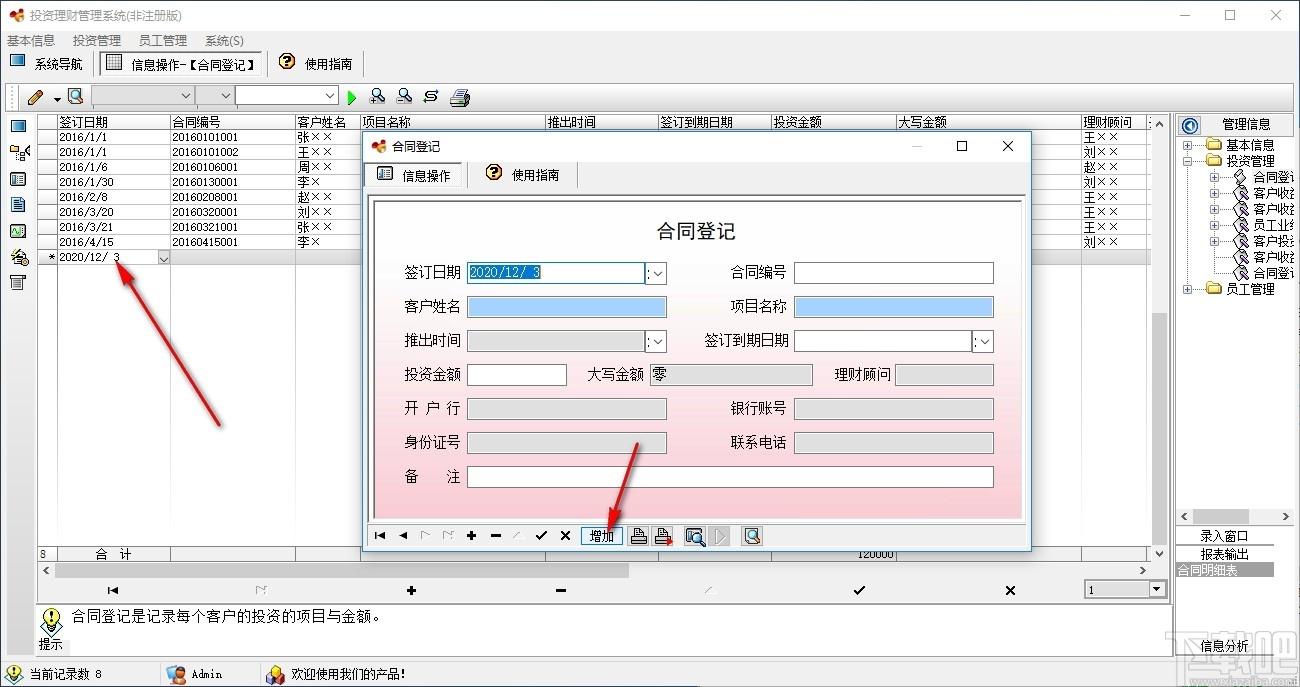Open the small arrow next to pencil icon

point(57,99)
